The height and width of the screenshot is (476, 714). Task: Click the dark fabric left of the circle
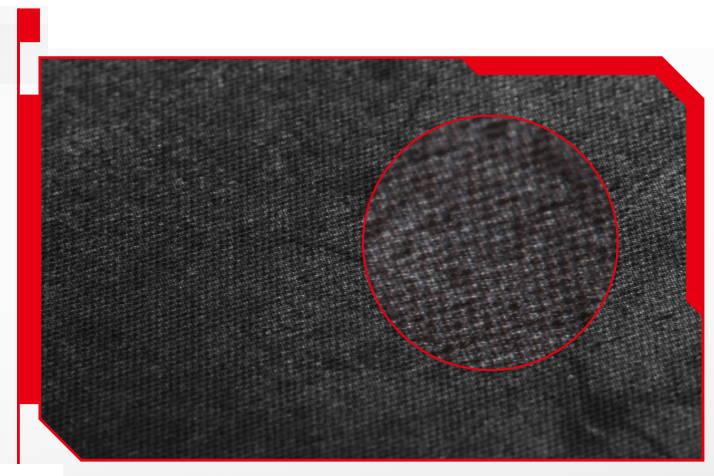[x=200, y=250]
